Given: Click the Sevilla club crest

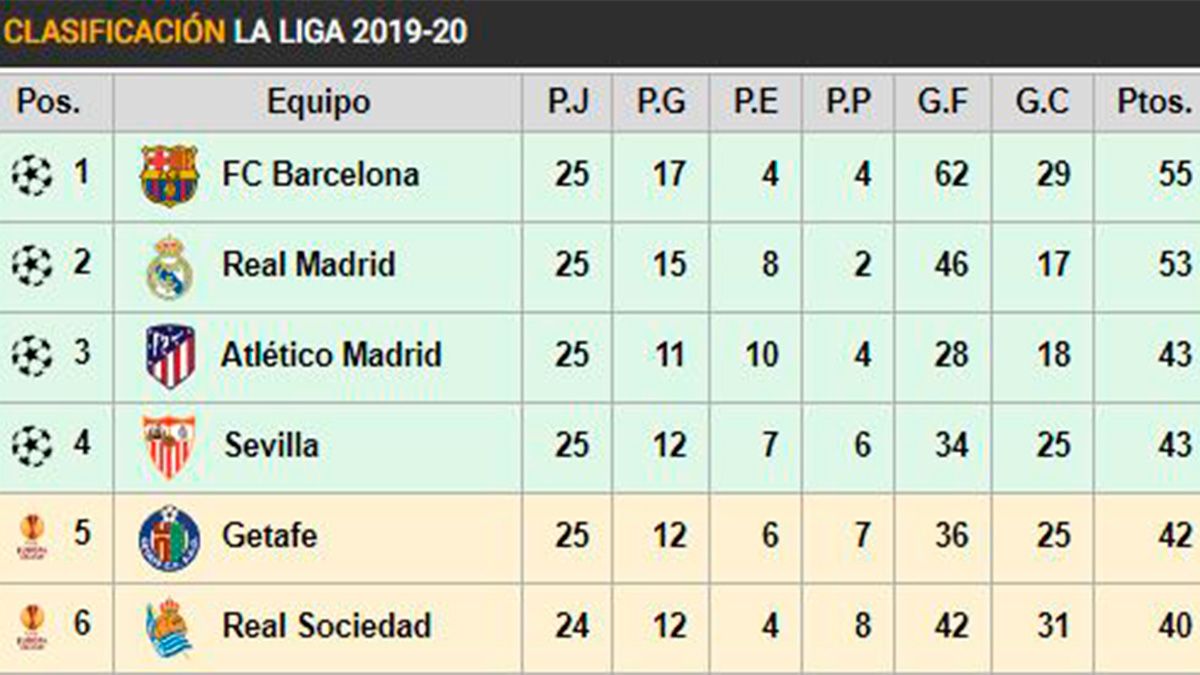Looking at the screenshot, I should coord(168,446).
